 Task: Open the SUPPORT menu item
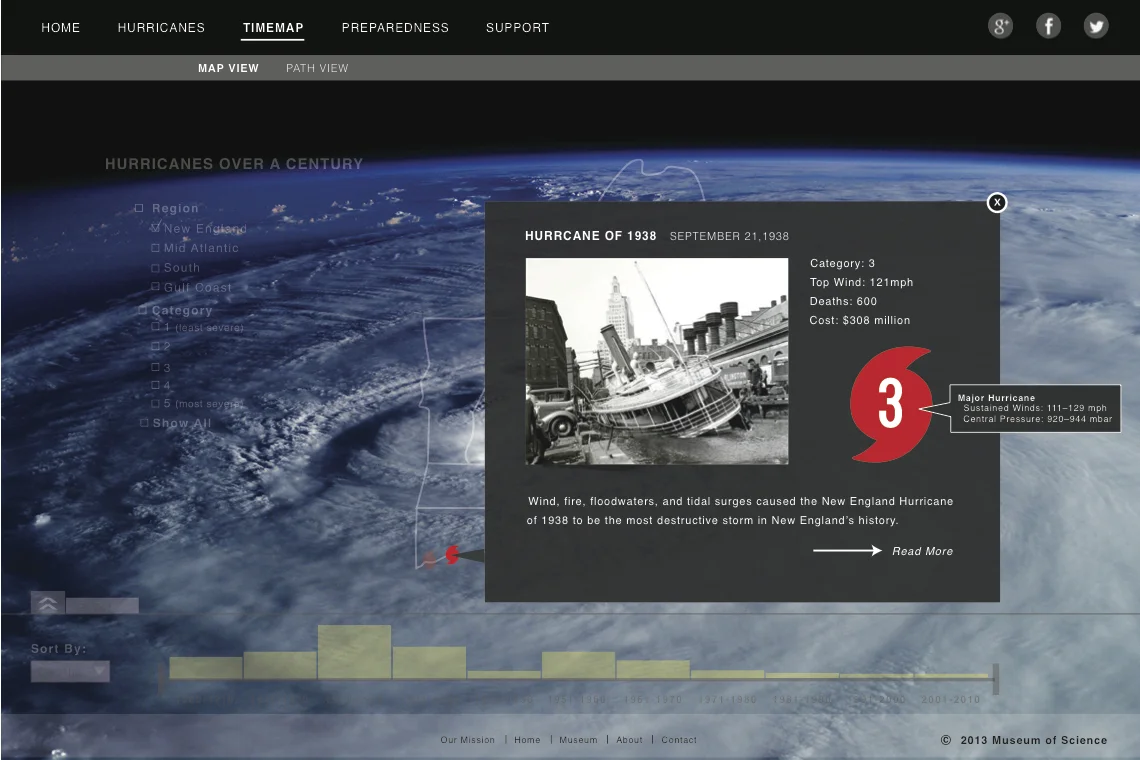click(518, 28)
